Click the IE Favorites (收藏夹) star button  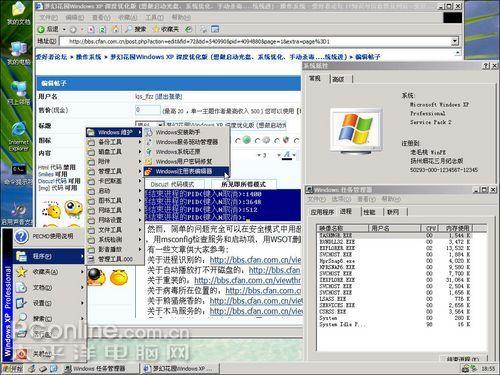[166, 29]
